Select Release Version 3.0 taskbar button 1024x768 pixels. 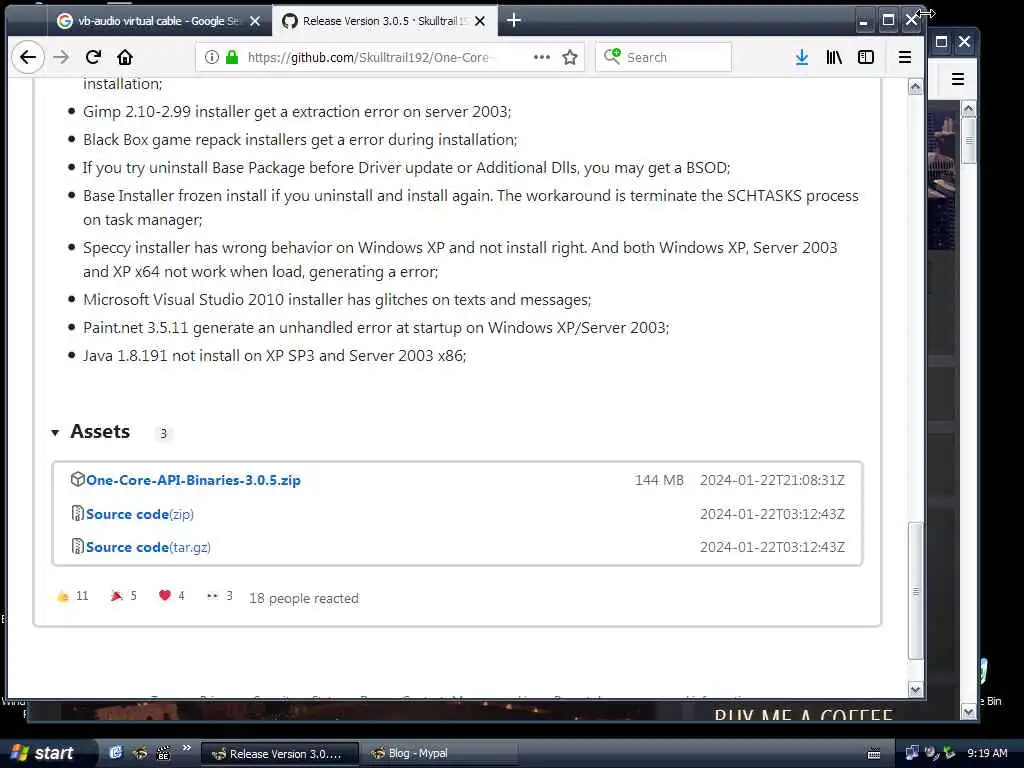279,754
